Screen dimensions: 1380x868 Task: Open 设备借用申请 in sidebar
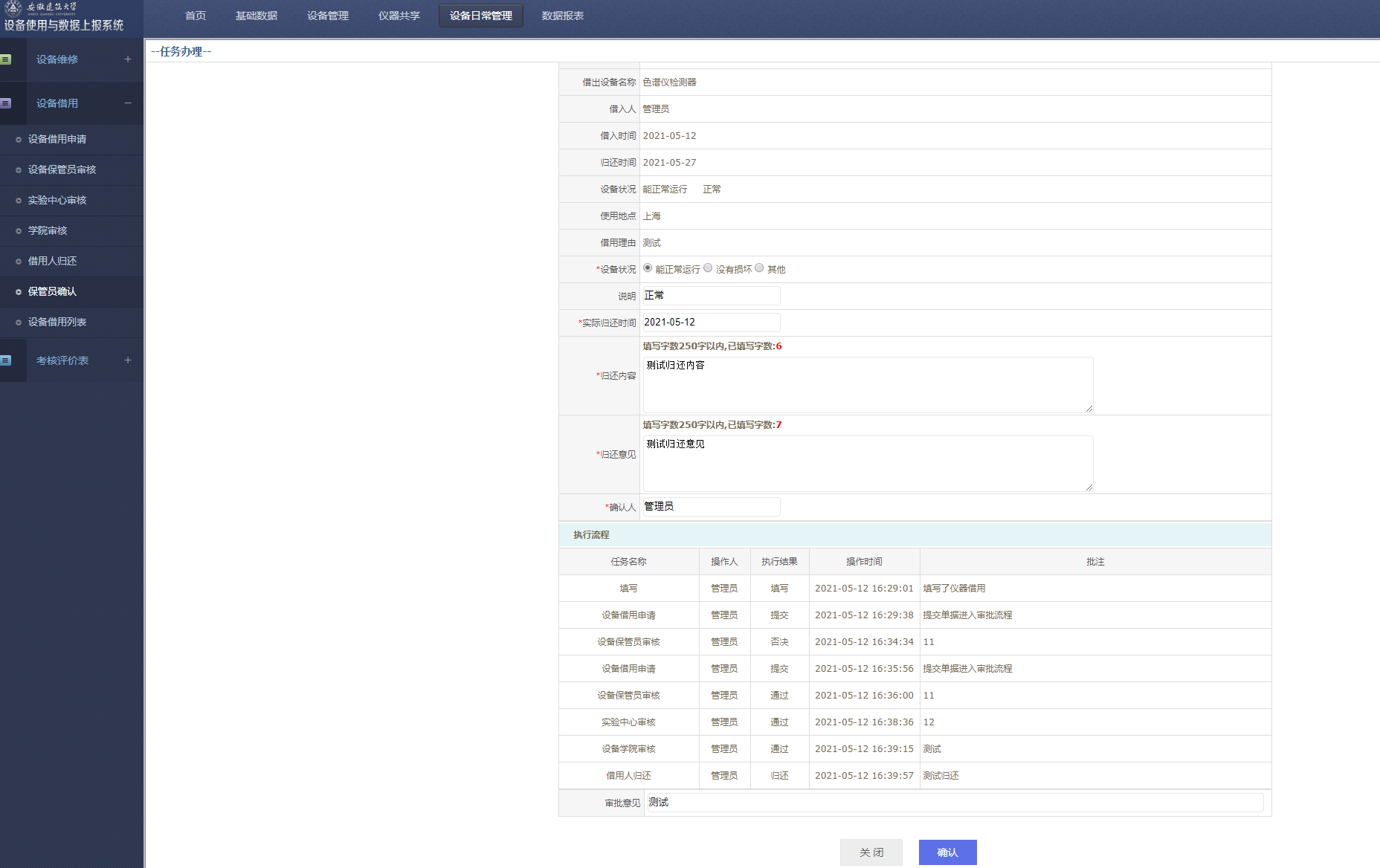[x=57, y=139]
